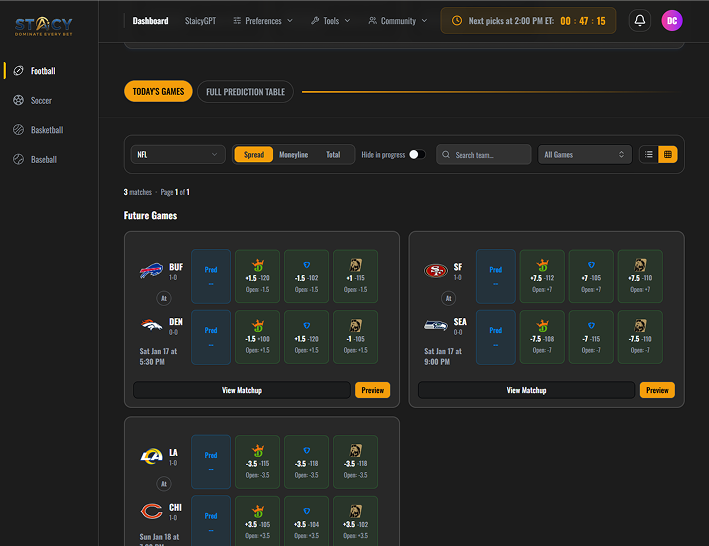Image resolution: width=709 pixels, height=546 pixels.
Task: Select the Moneyline bet type
Action: point(293,155)
